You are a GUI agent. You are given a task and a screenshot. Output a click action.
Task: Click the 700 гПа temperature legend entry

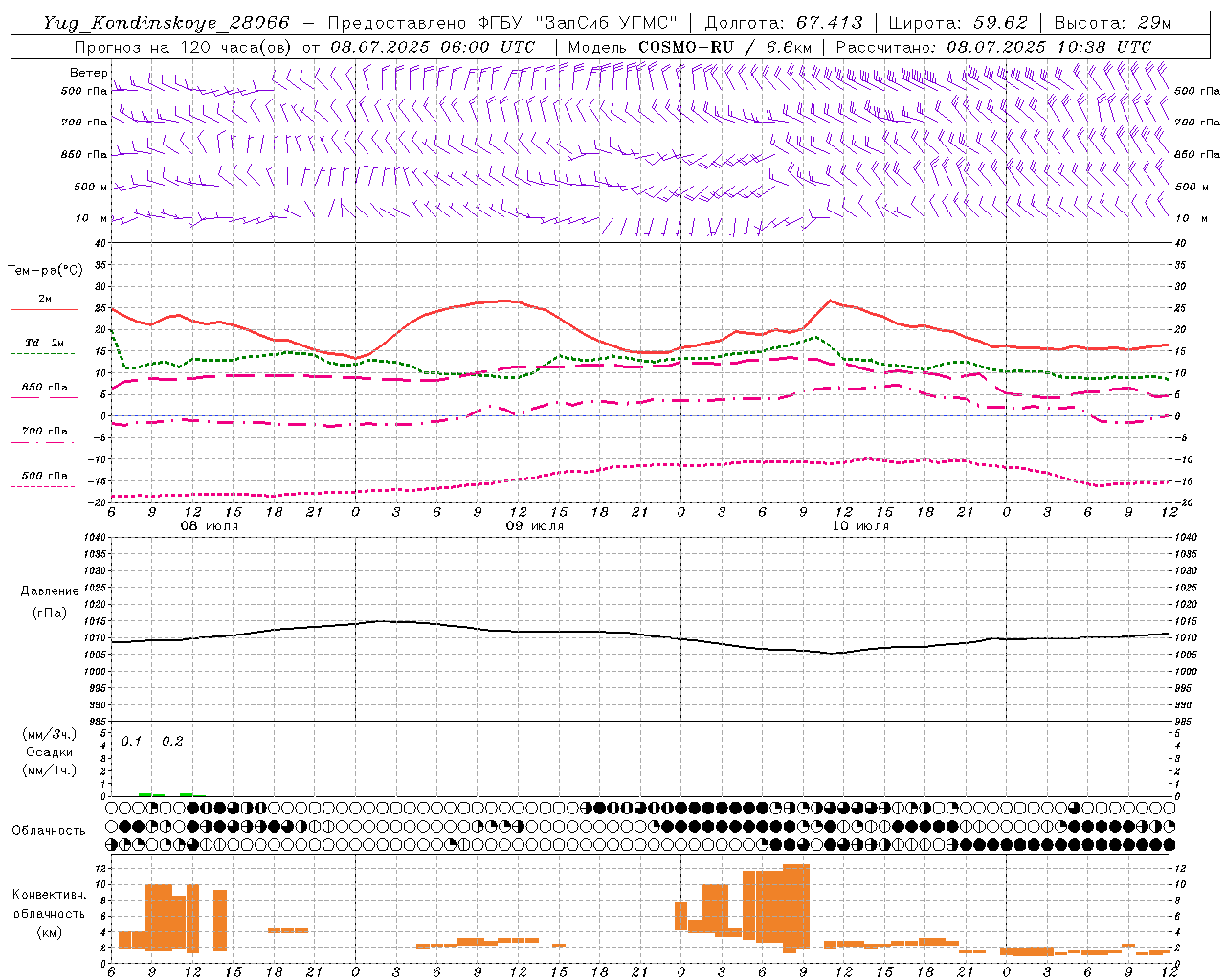point(45,431)
